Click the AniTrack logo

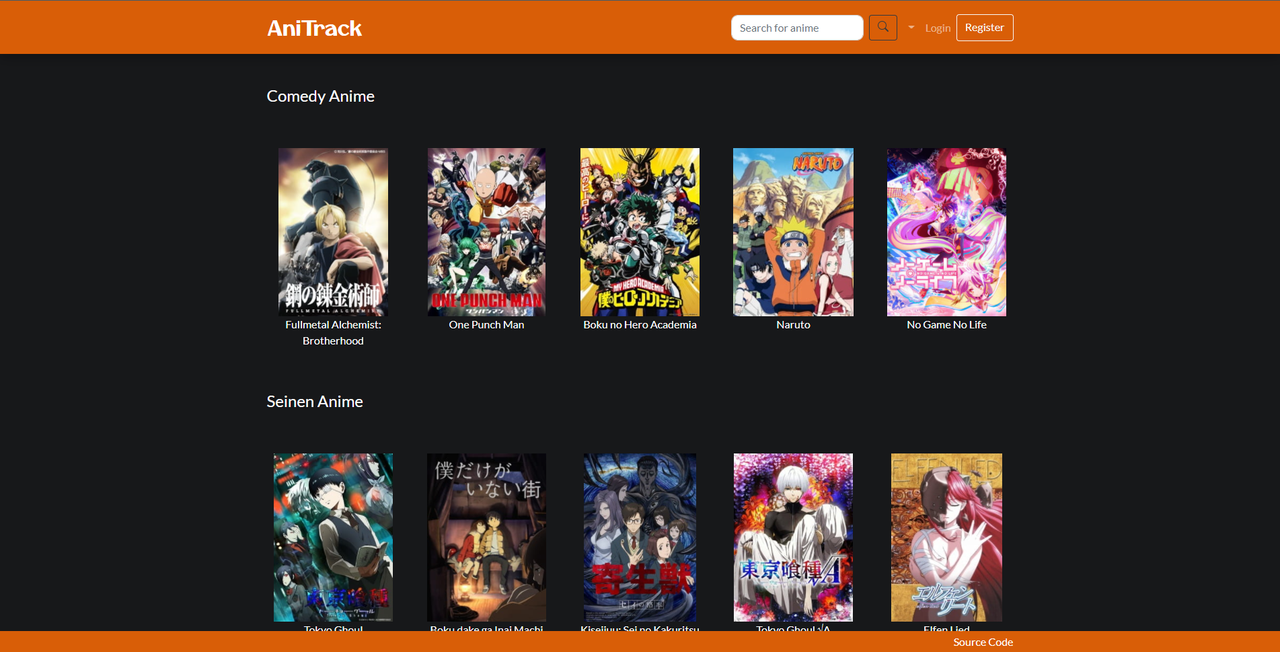[x=314, y=28]
